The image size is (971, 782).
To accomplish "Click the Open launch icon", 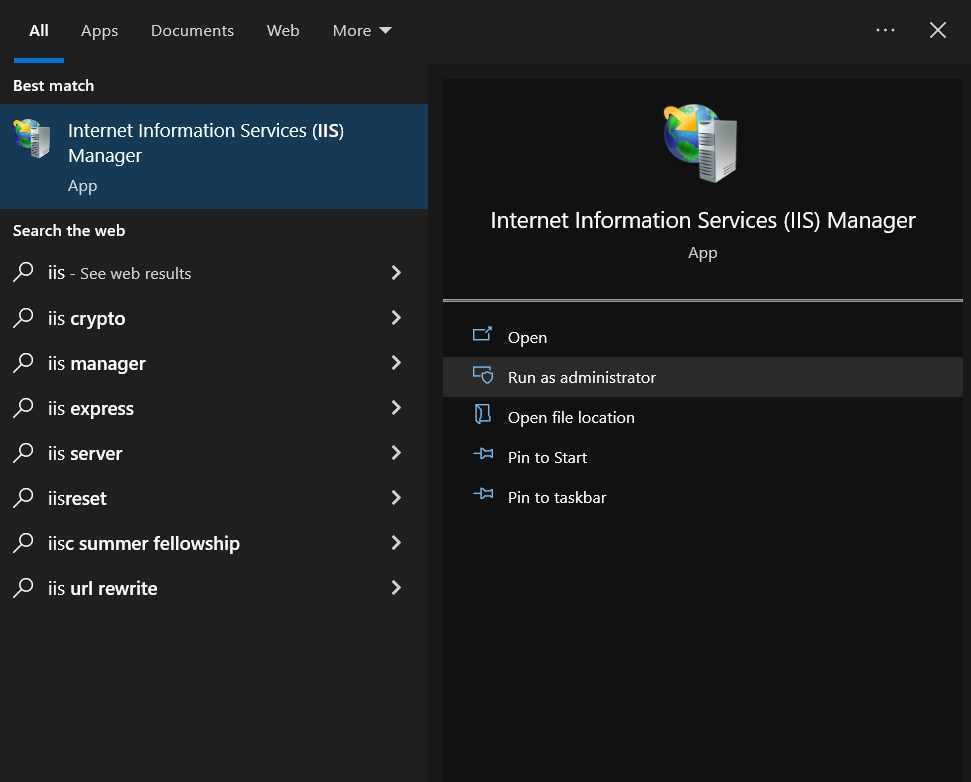I will pyautogui.click(x=483, y=336).
